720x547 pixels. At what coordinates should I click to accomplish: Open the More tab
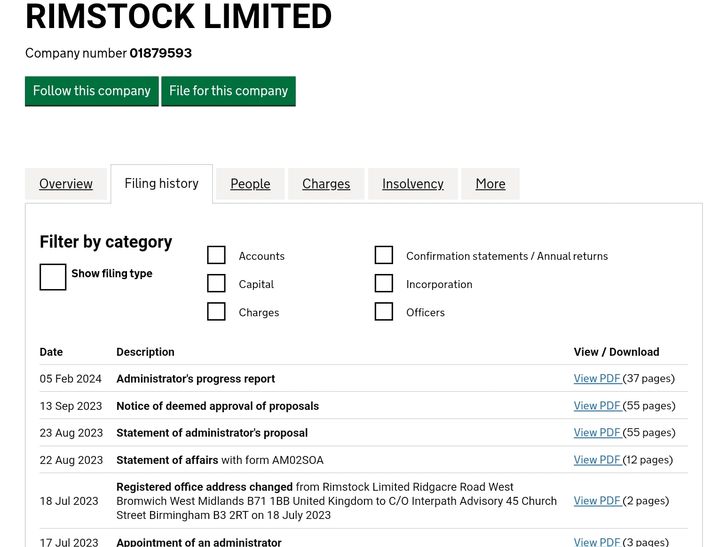click(x=490, y=184)
